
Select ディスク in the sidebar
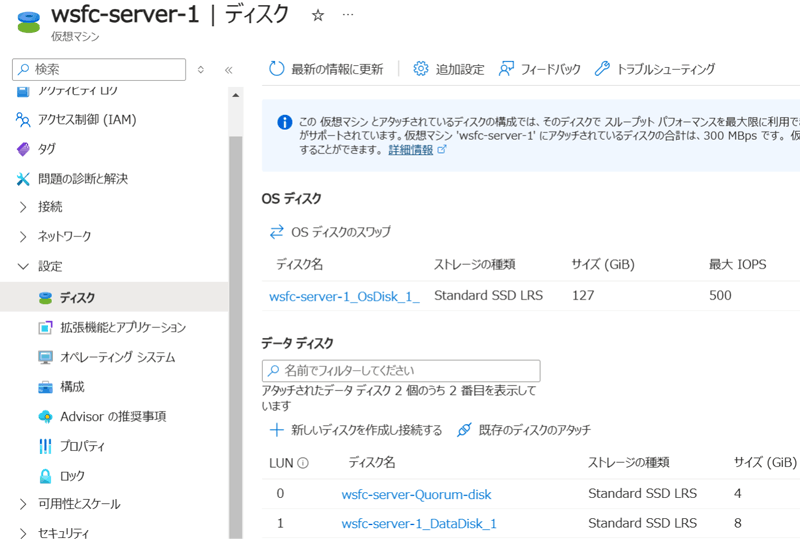[114, 297]
